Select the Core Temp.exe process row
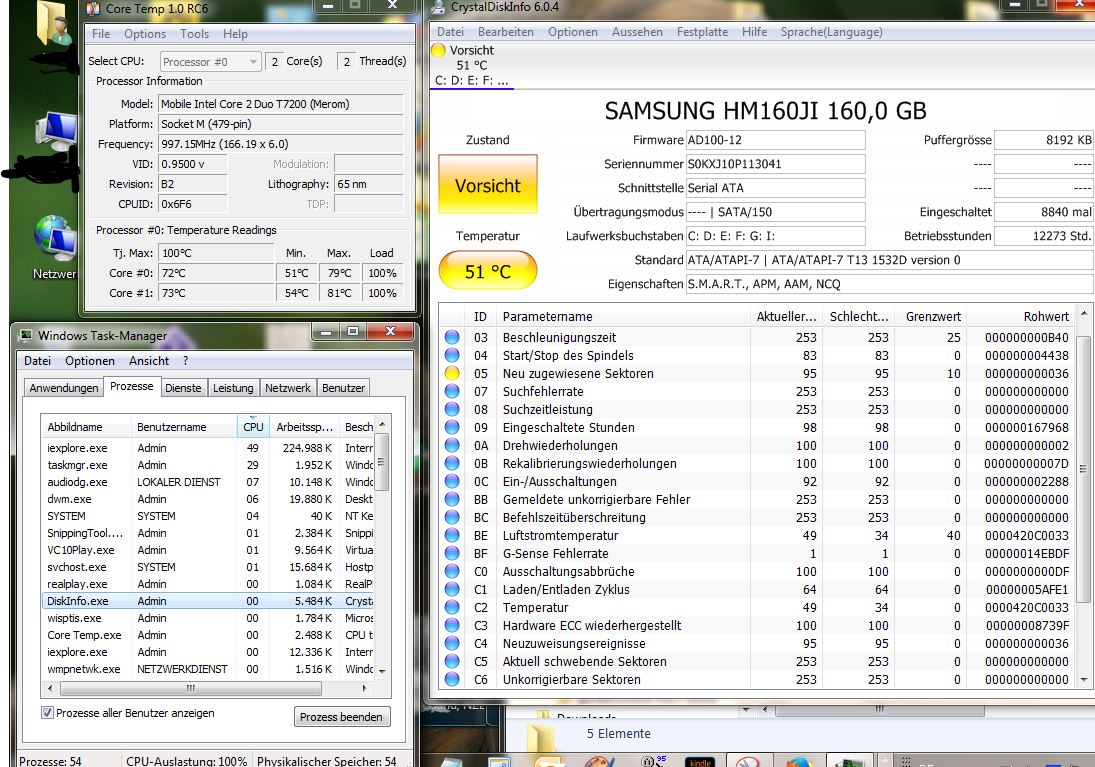The image size is (1095, 767). (x=207, y=635)
